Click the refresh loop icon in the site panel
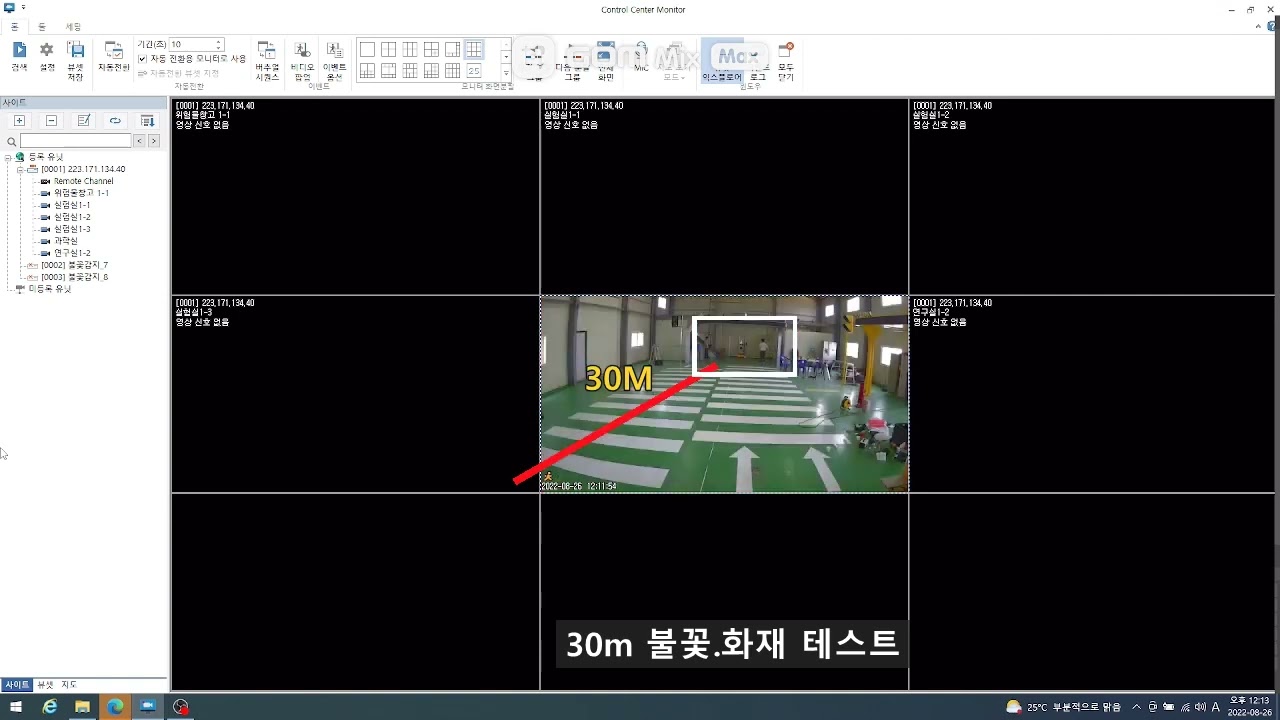Screen dimensions: 1280x720 (x=115, y=121)
